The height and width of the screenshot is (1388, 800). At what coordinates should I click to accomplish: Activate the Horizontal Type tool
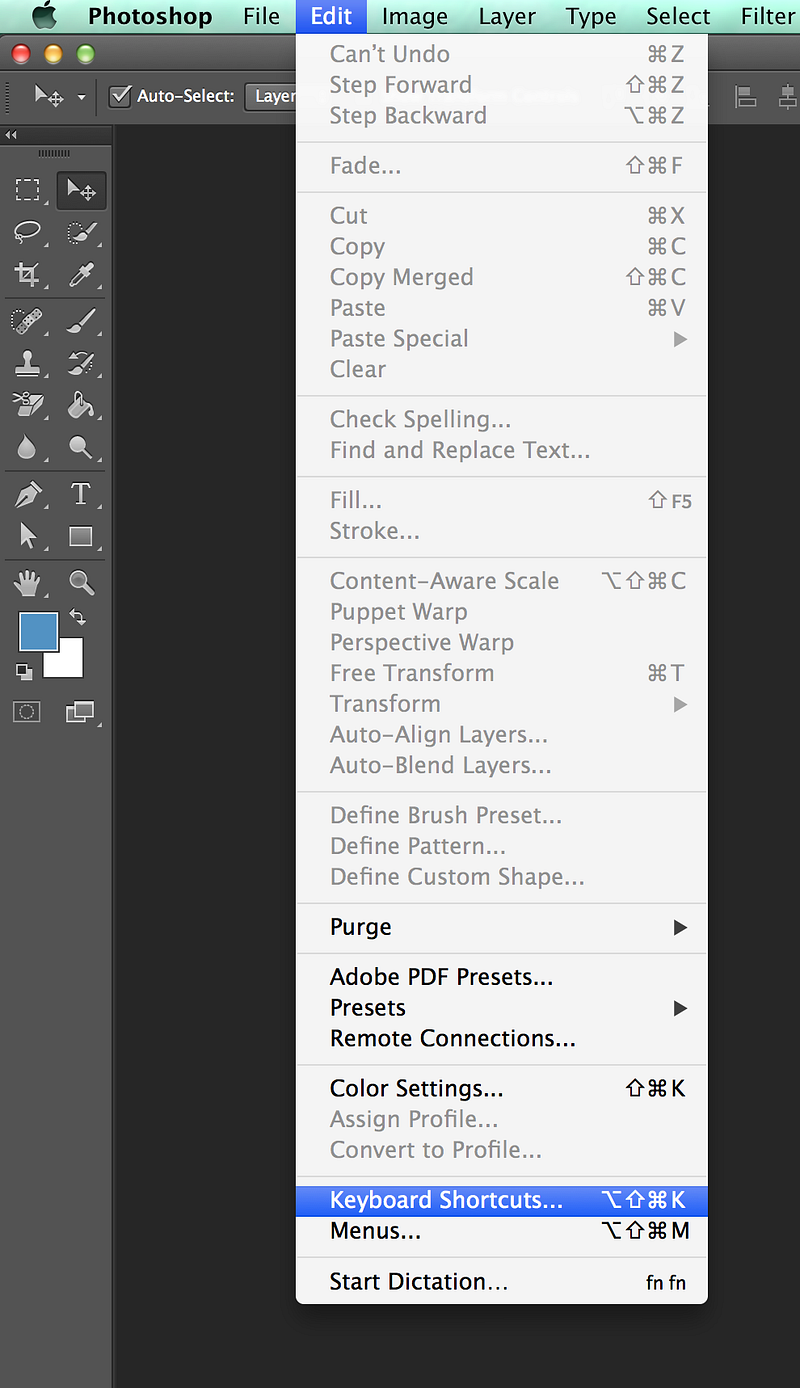pos(81,493)
